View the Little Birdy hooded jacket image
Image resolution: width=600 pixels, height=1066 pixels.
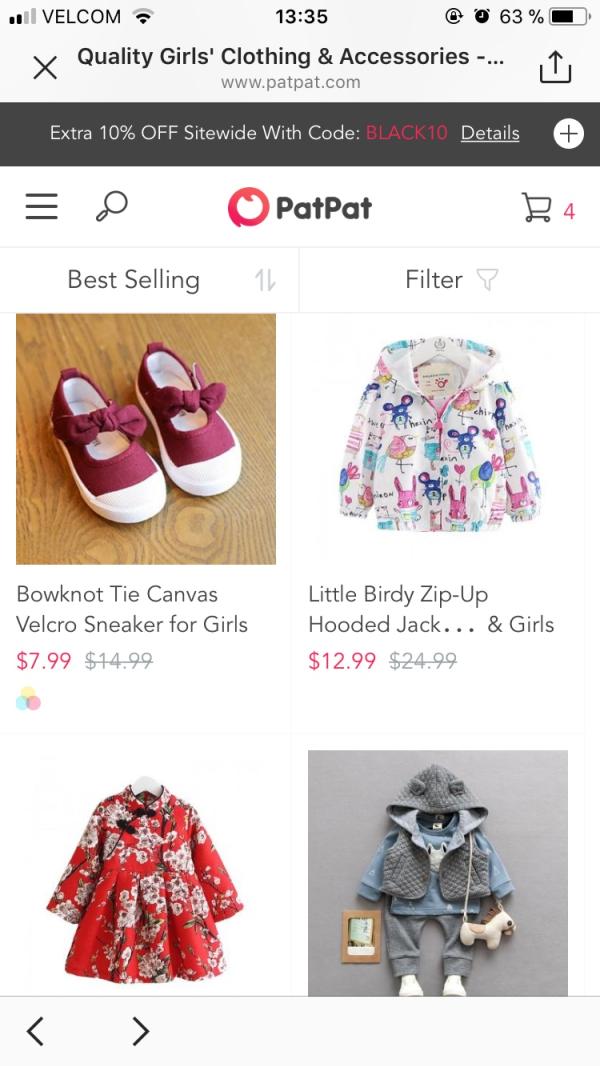point(438,439)
